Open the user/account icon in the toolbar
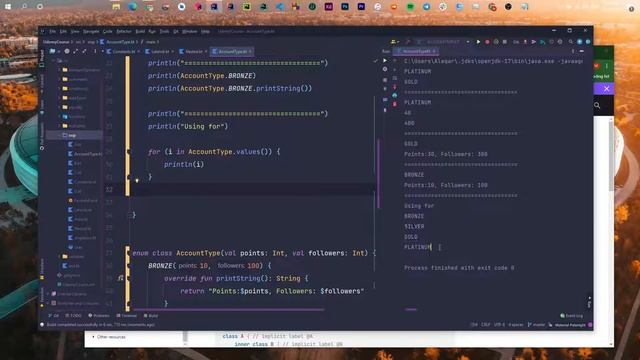The image size is (640, 360). pos(394,42)
